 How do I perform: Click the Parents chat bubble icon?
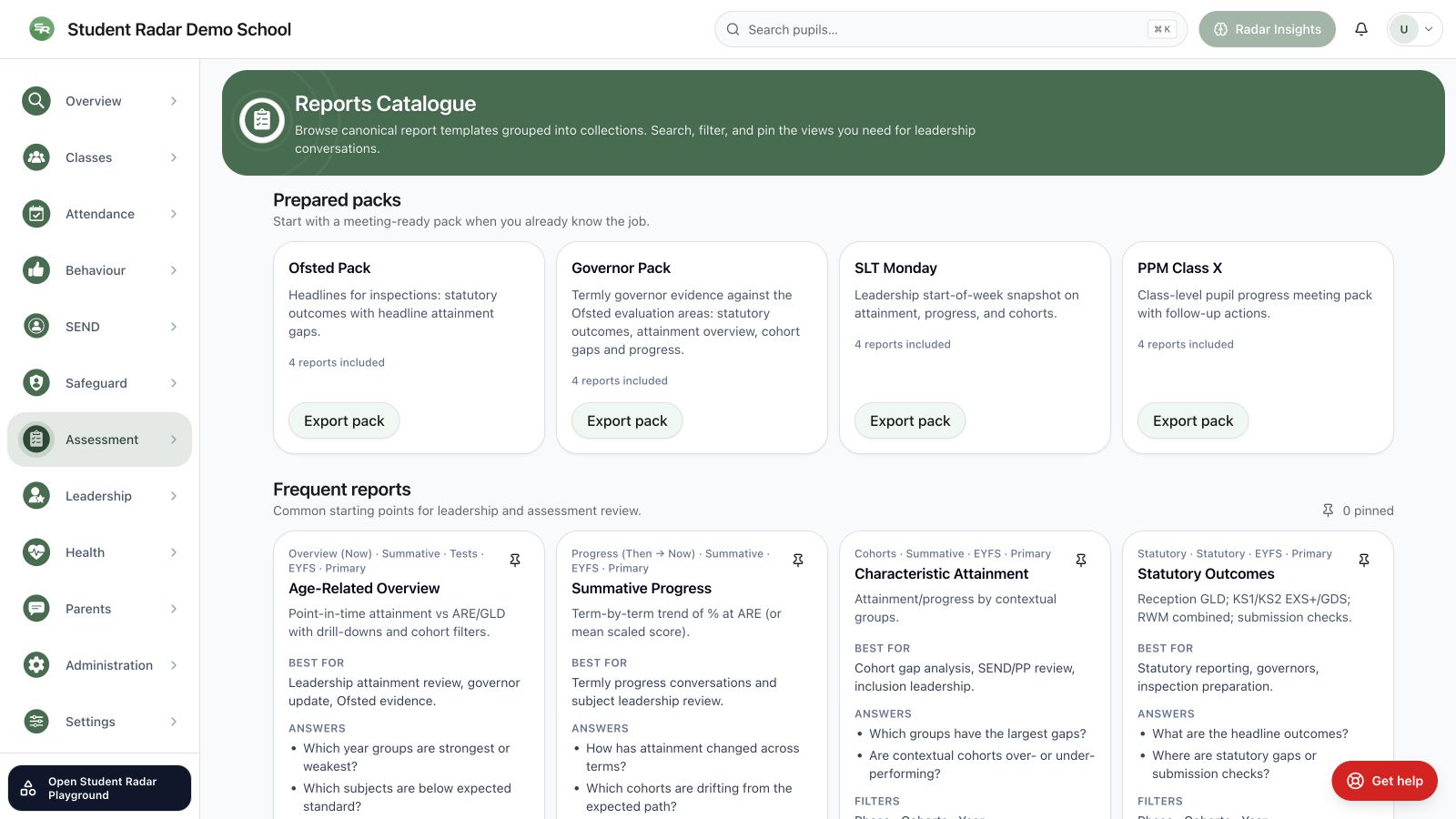(x=36, y=609)
